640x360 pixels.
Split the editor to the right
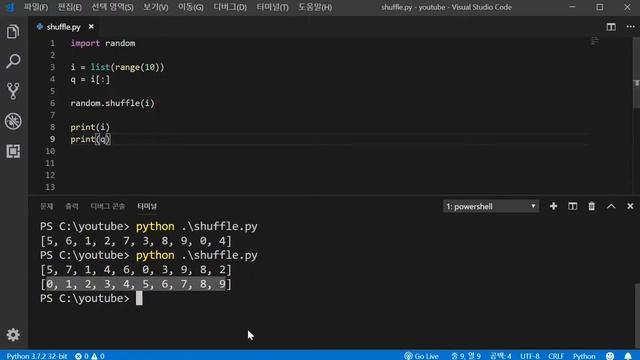(x=611, y=27)
